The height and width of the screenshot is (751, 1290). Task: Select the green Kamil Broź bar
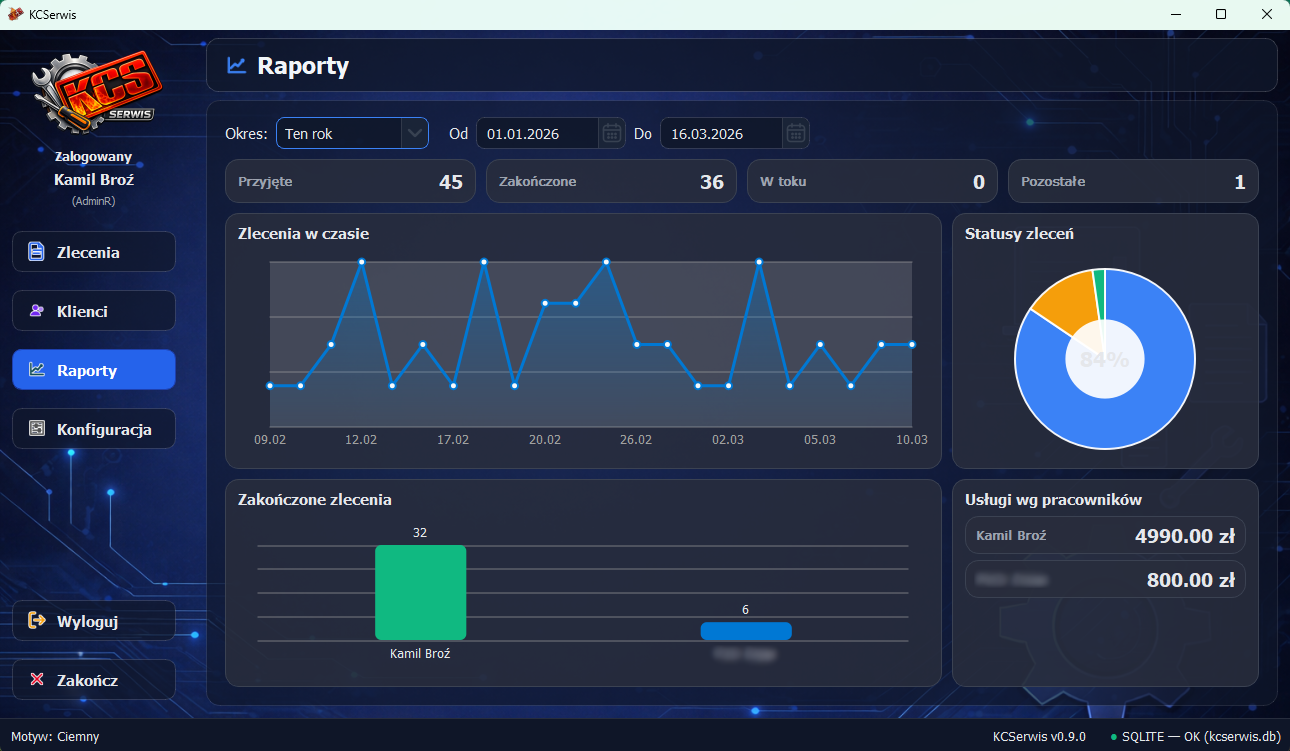(420, 592)
